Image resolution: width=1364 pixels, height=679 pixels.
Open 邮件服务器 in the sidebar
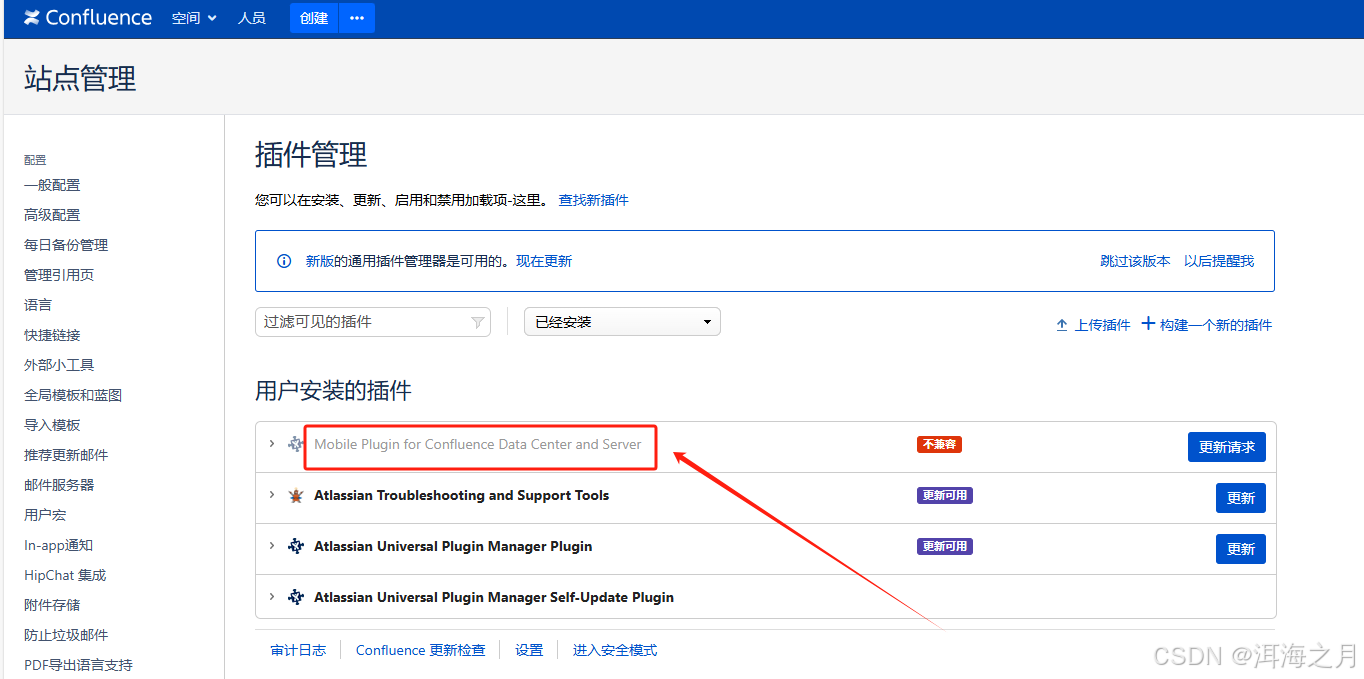point(59,485)
